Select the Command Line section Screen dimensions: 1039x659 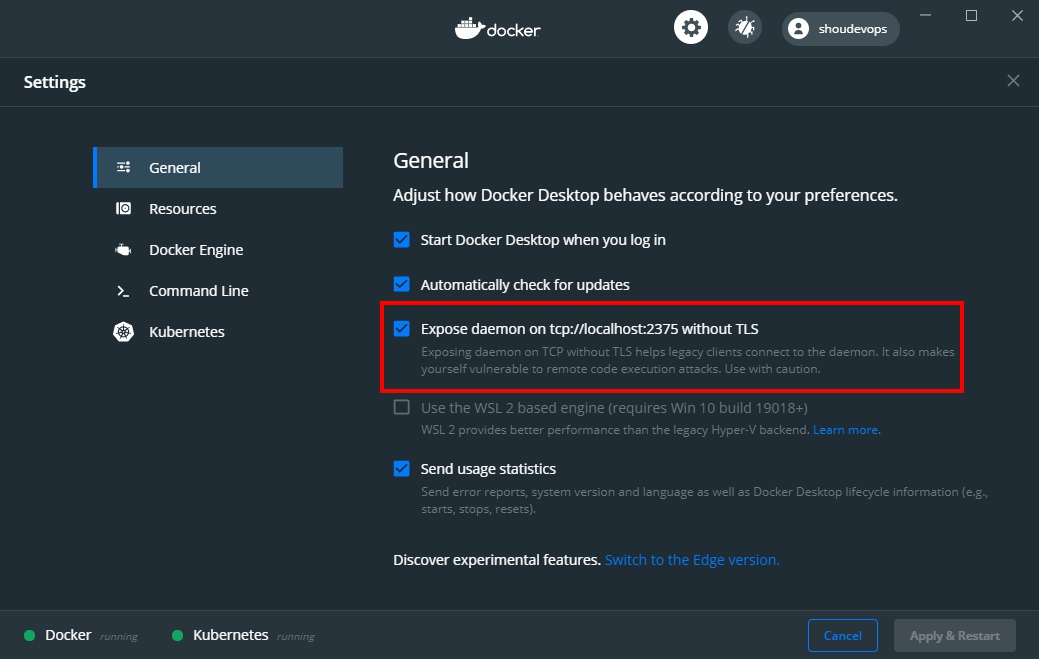pos(219,291)
